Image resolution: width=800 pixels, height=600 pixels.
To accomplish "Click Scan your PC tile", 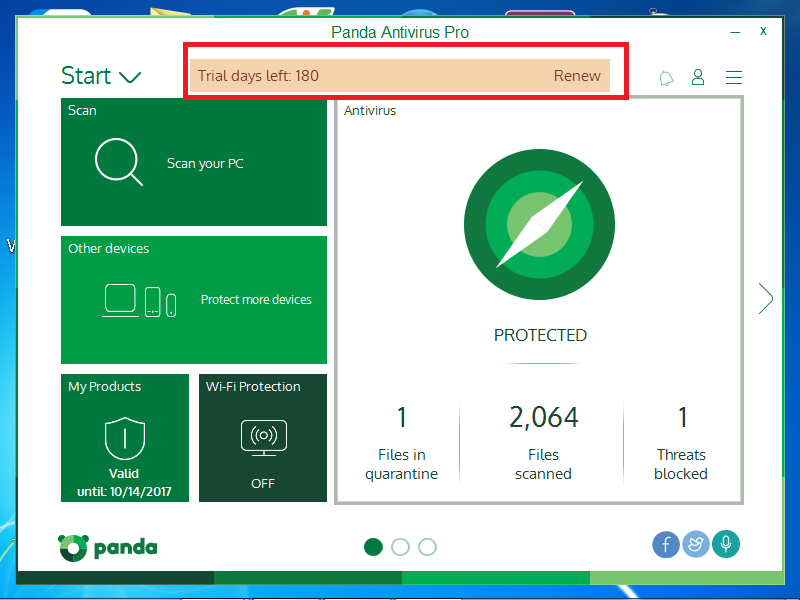I will click(194, 162).
